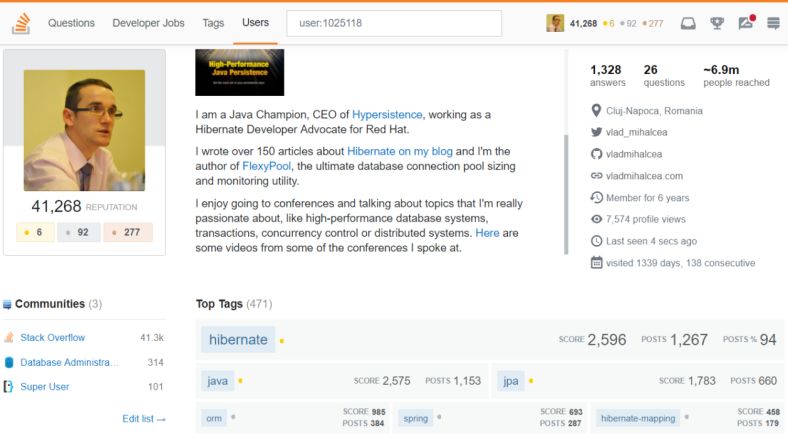This screenshot has width=788, height=438.
Task: Click the 41,268 reputation in header
Action: pos(583,23)
